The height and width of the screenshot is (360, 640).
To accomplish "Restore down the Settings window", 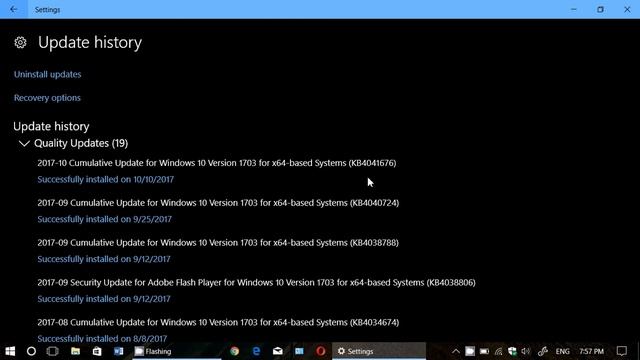I will [x=600, y=9].
